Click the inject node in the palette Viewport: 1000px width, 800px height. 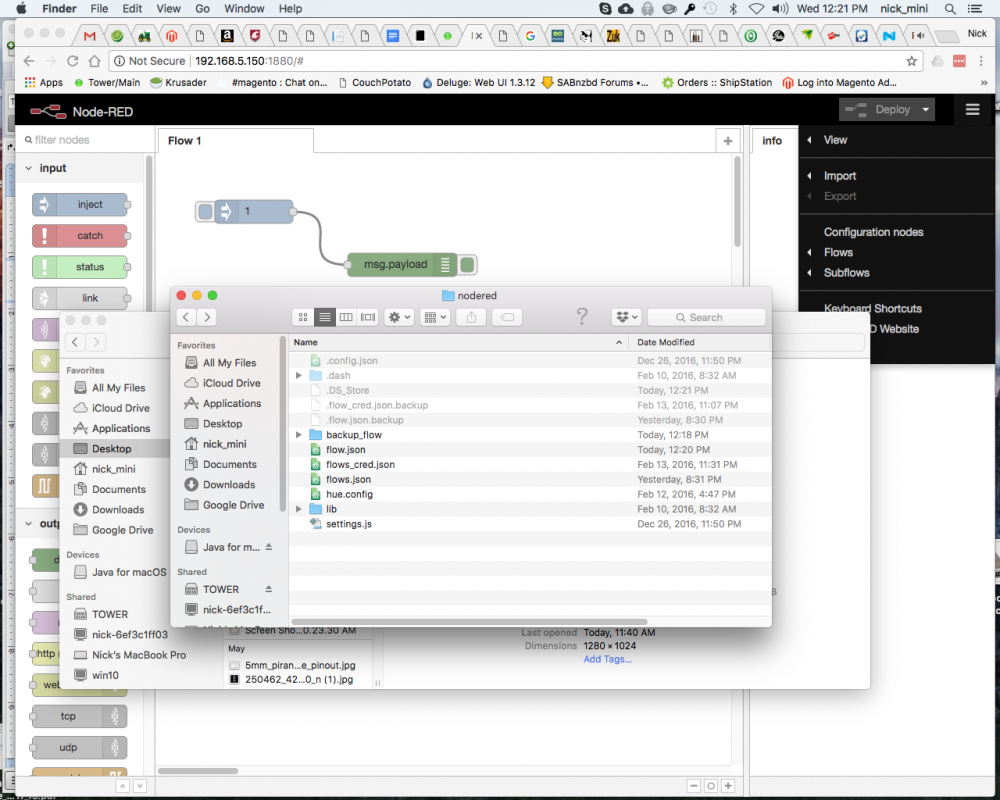pyautogui.click(x=80, y=205)
